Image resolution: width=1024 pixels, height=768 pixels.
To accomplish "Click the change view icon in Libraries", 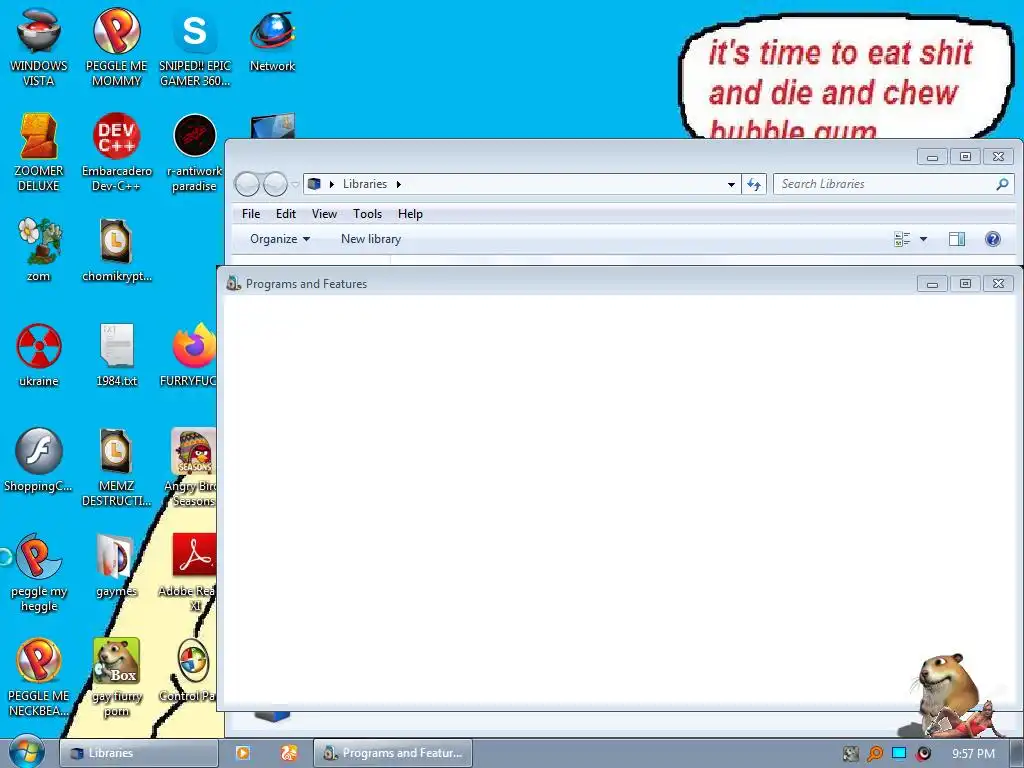I will tap(902, 239).
